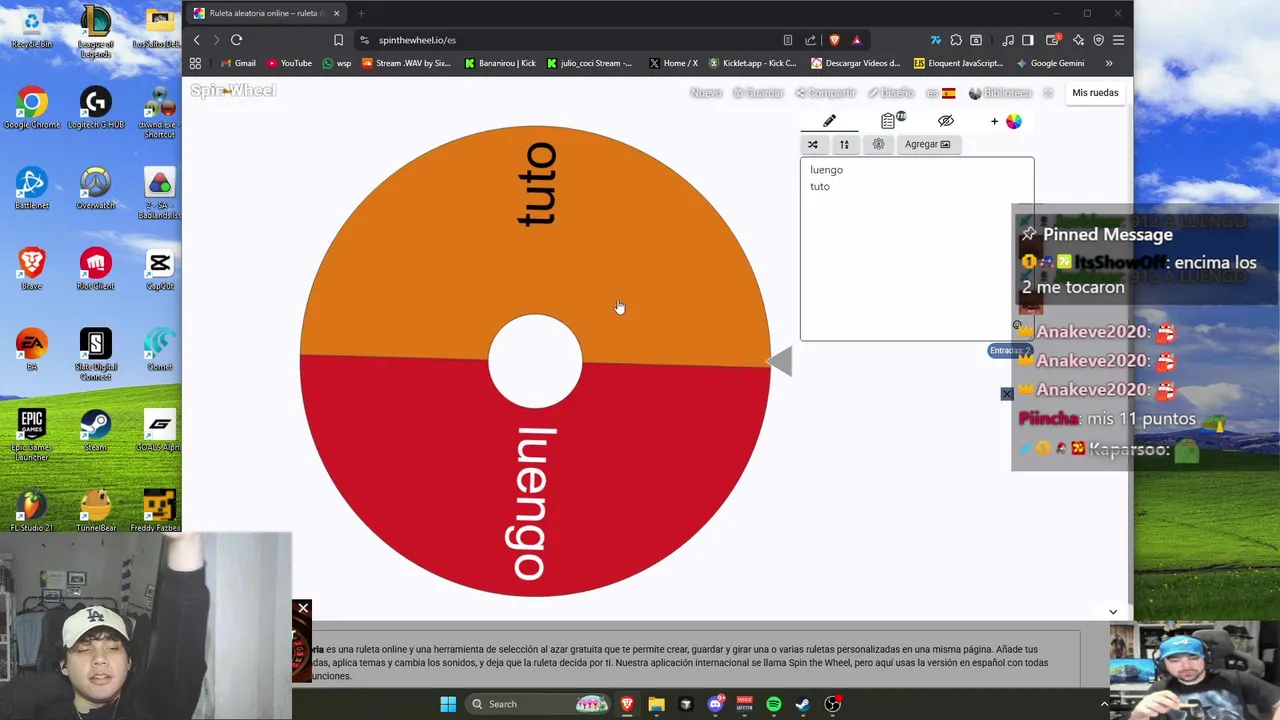Open the Overwatch desktop shortcut

(95, 188)
